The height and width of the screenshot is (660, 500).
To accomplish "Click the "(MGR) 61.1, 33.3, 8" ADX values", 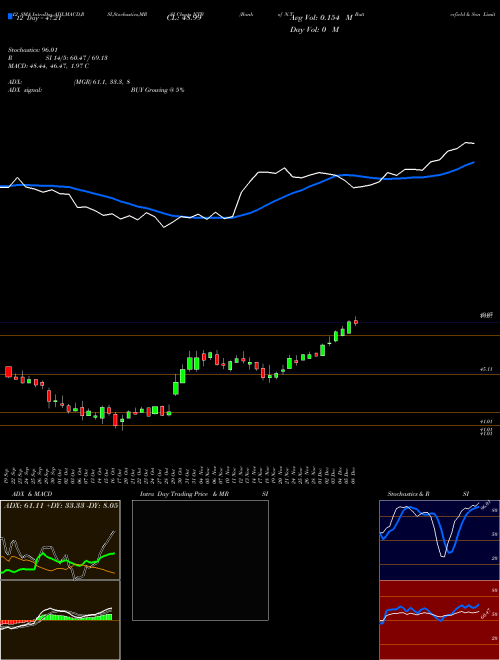I will [101, 82].
